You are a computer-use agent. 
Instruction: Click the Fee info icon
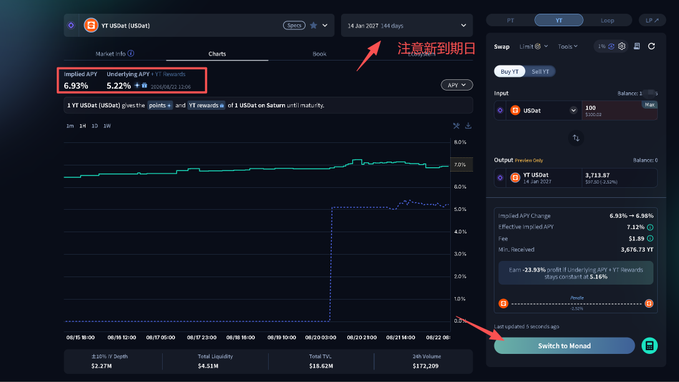[650, 239]
